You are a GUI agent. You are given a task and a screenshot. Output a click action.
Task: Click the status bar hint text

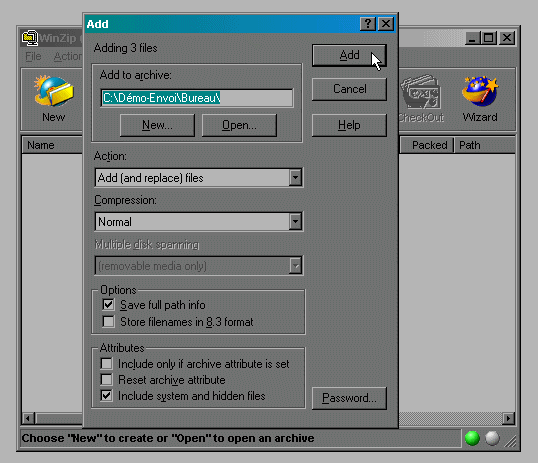pos(168,438)
